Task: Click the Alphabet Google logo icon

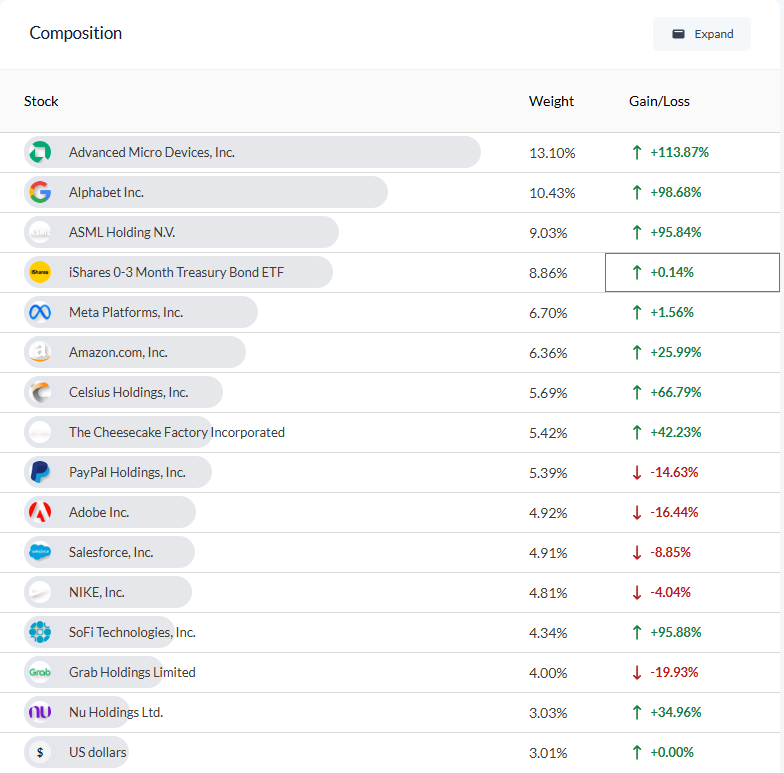Action: 40,192
